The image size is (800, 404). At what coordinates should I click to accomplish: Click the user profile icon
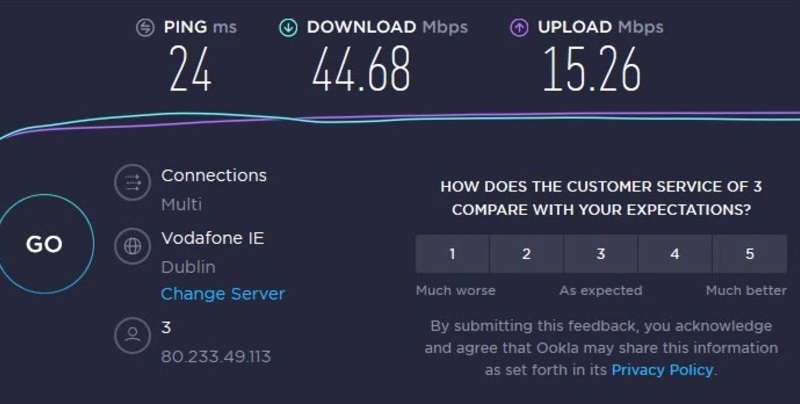131,333
